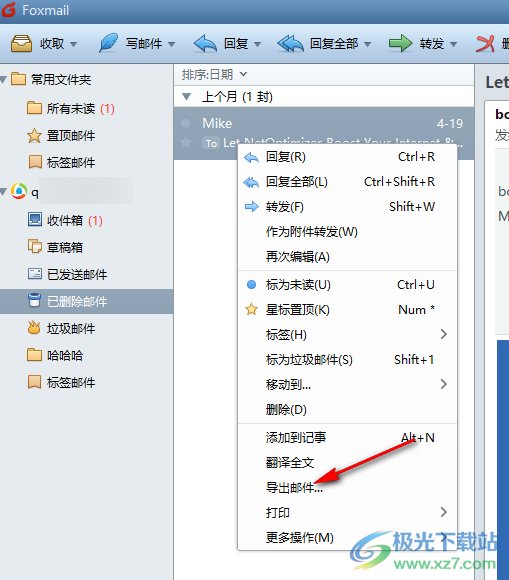This screenshot has height=580, width=509.
Task: Select the 置顶邮件 folder
Action: [x=87, y=136]
